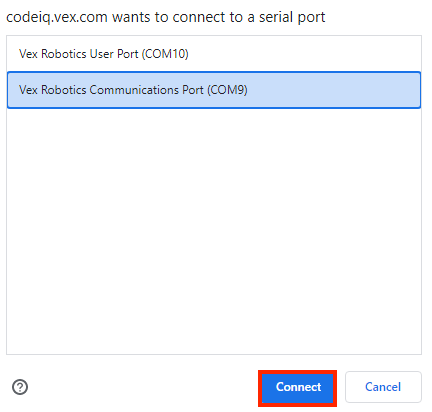Open the help question mark icon
432x412 pixels.
tap(20, 387)
